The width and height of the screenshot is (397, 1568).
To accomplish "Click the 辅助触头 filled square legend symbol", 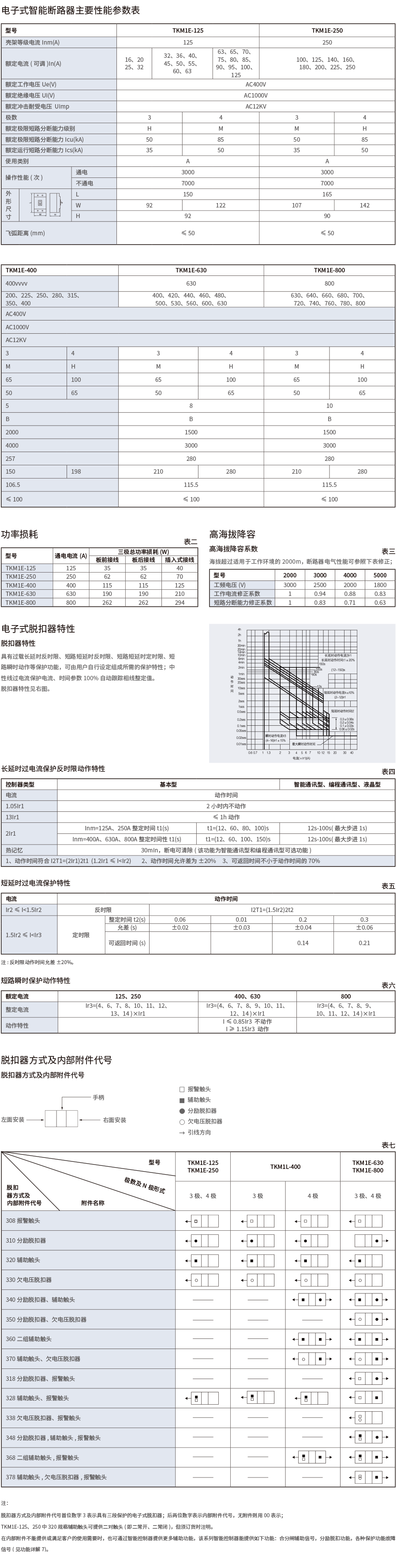I will point(182,1100).
